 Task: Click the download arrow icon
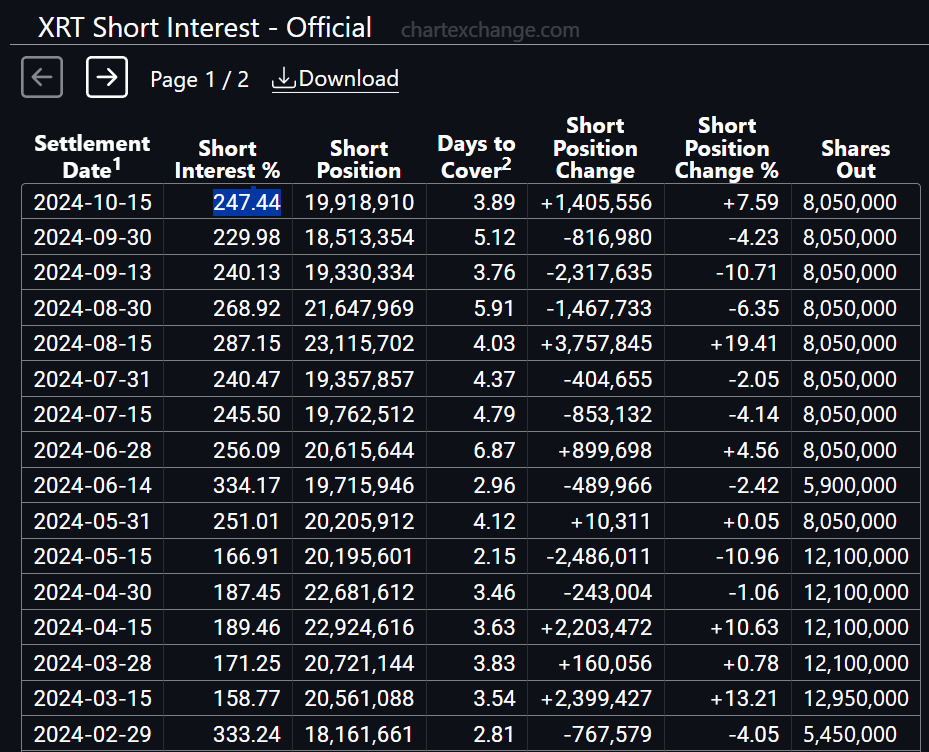(284, 79)
